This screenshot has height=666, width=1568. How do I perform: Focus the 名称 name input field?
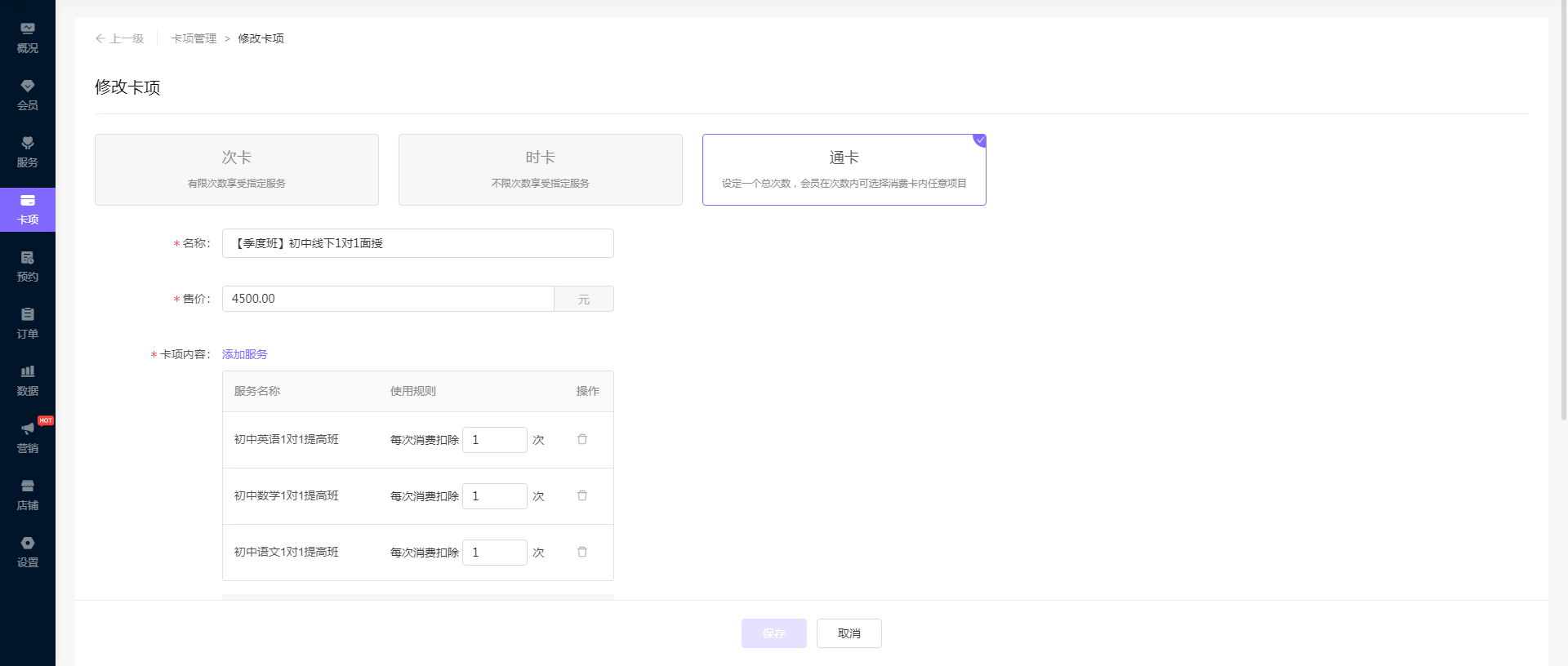click(x=418, y=243)
